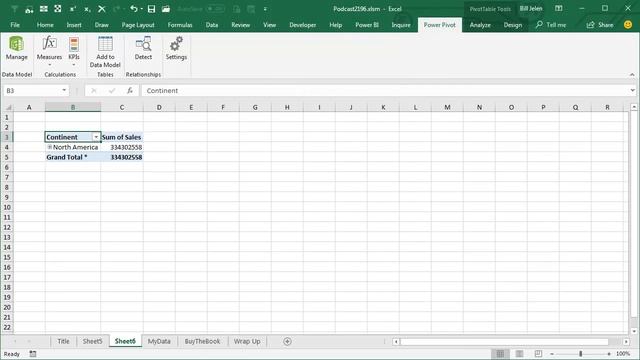The image size is (640, 360).
Task: Zoom out with the minus button
Action: (552, 354)
